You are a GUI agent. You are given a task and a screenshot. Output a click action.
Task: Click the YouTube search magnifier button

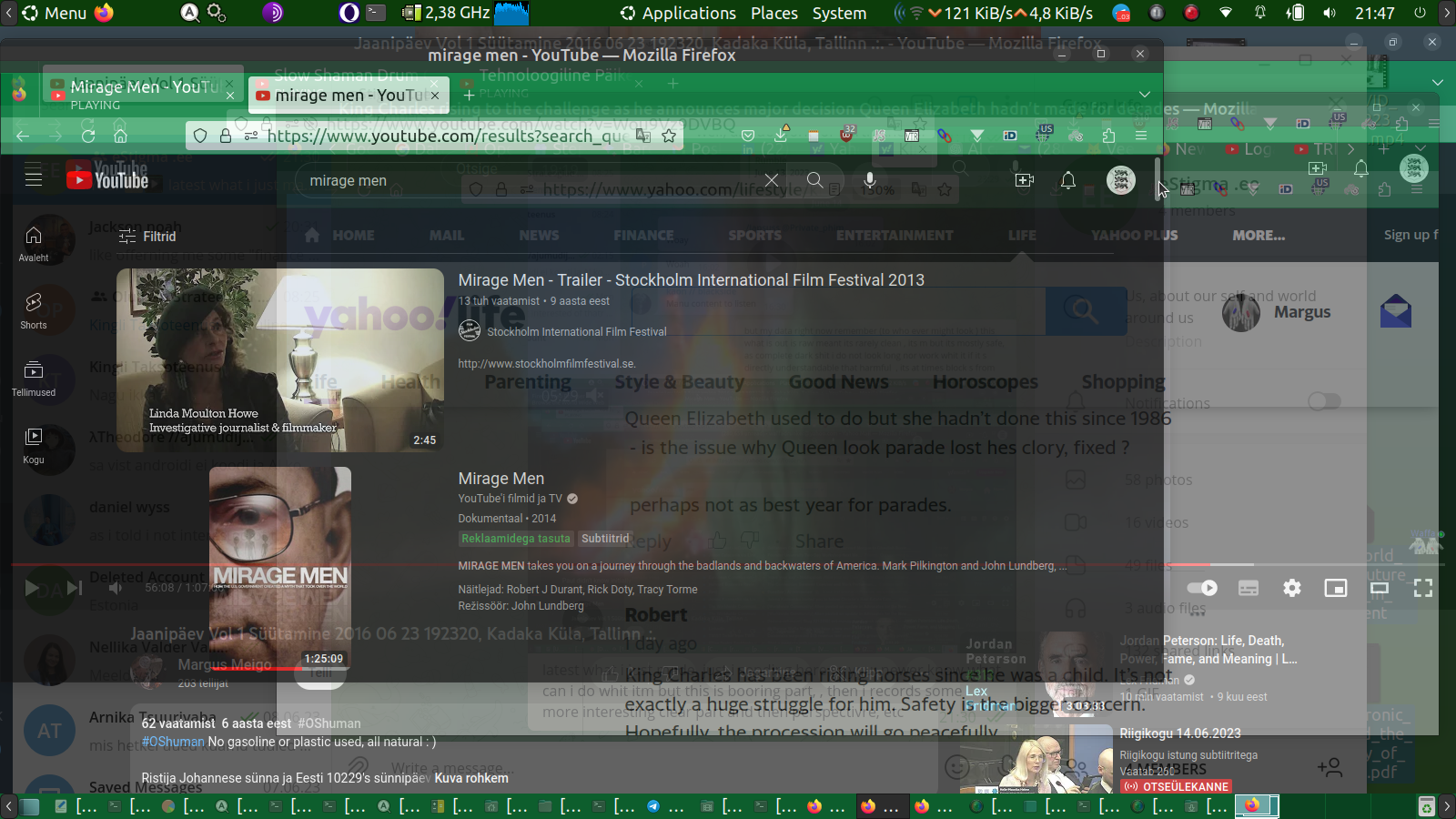815,180
